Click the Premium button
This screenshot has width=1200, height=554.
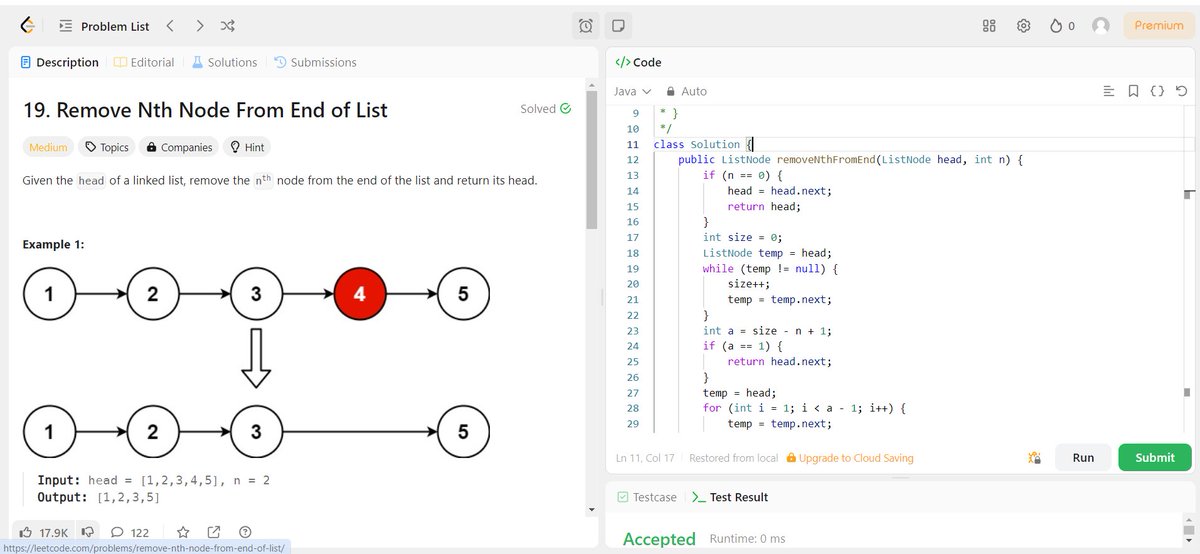pos(1159,26)
